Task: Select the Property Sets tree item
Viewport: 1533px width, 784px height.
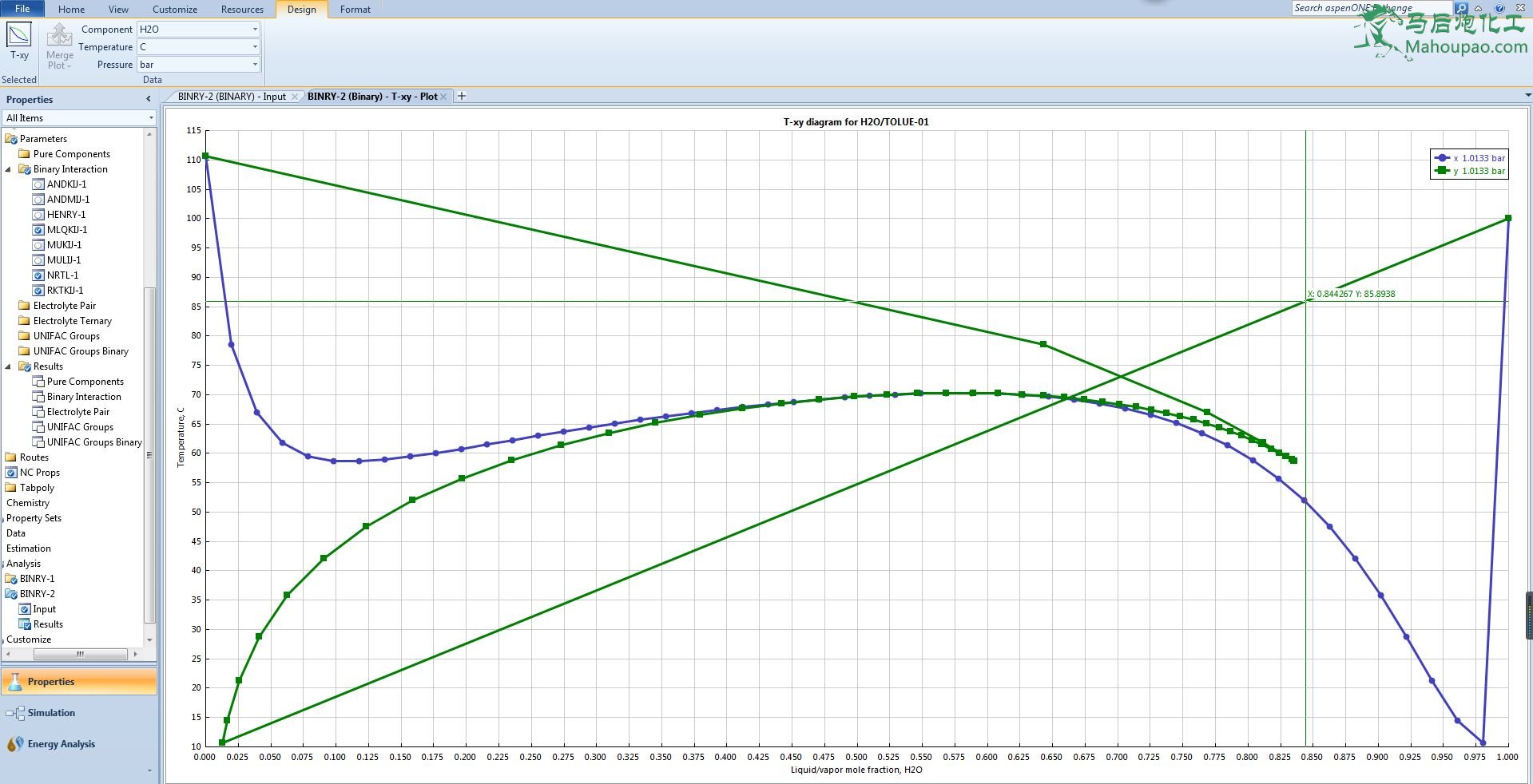Action: [34, 518]
